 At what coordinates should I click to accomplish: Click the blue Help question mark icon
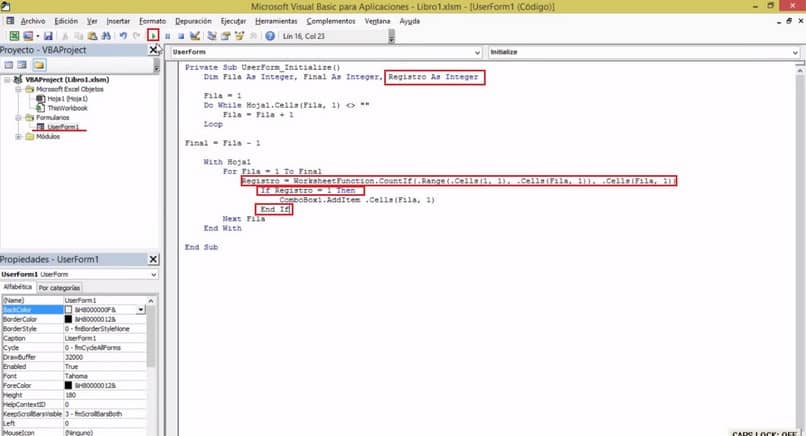[x=270, y=36]
